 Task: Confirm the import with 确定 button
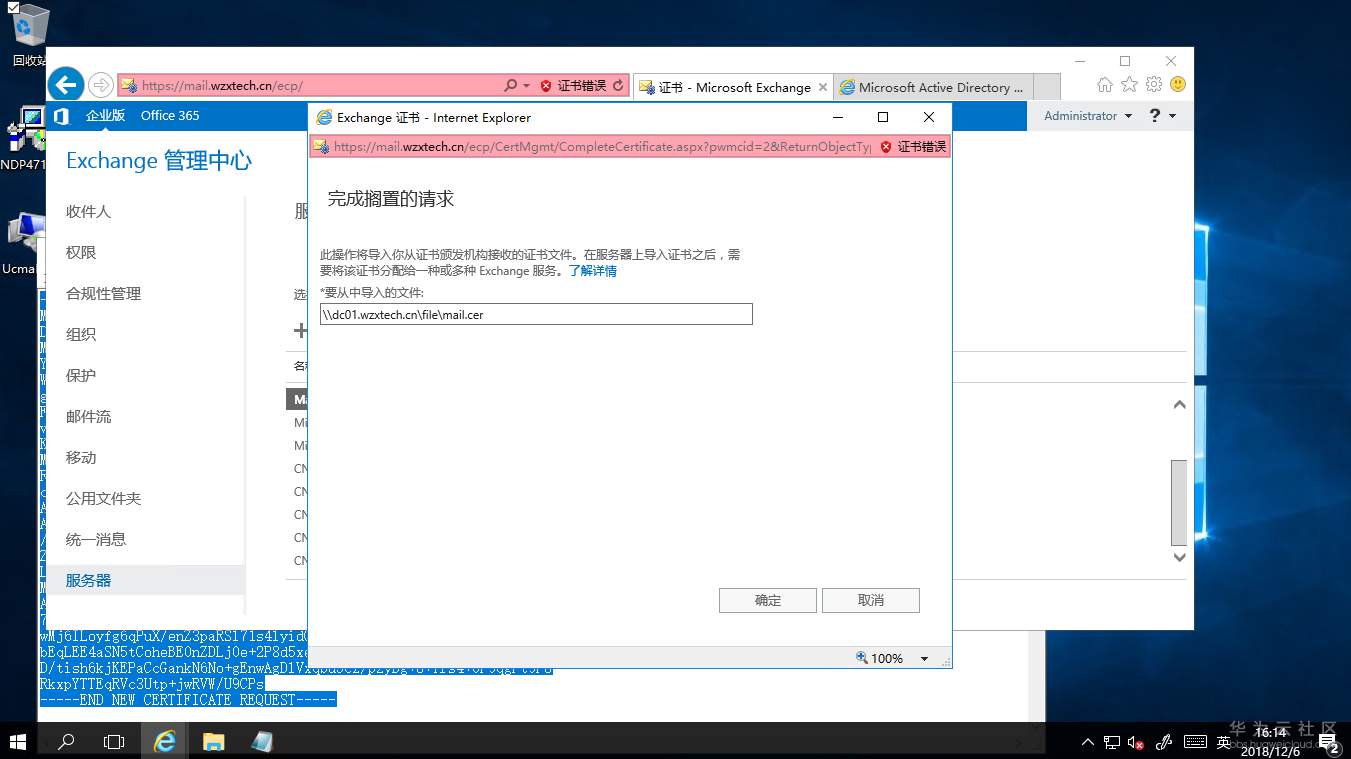[766, 600]
